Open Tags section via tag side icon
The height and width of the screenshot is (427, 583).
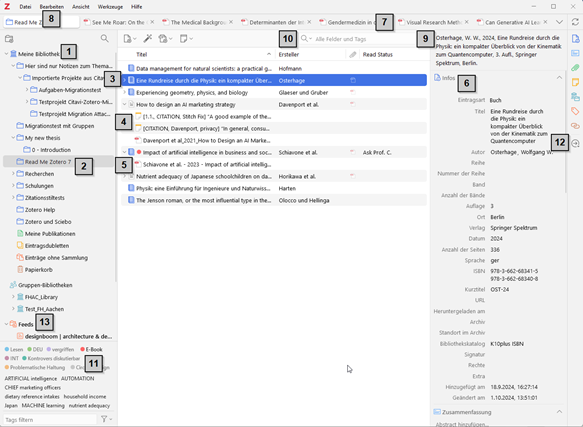[575, 111]
